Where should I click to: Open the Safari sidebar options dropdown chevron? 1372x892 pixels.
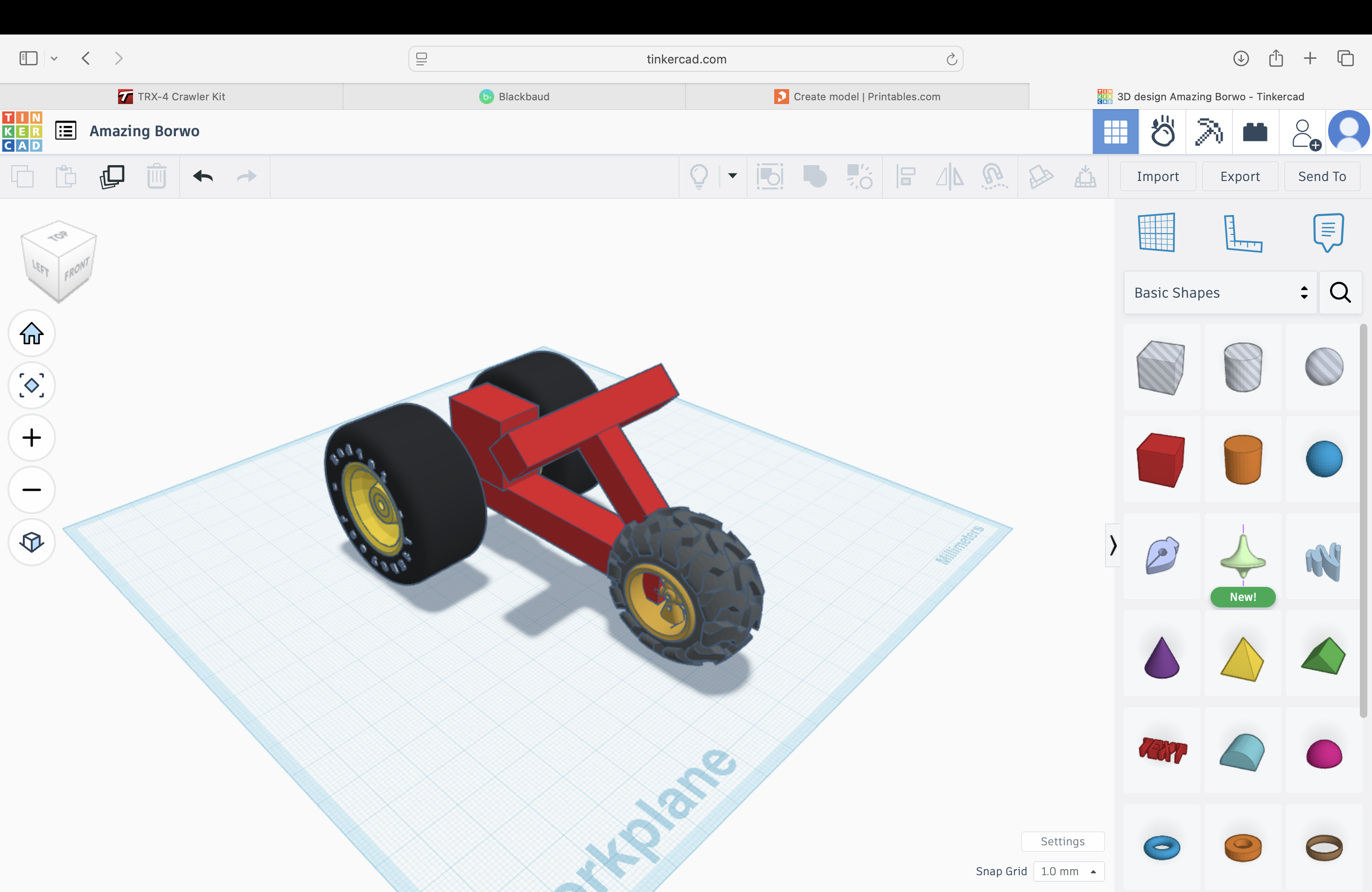click(54, 58)
